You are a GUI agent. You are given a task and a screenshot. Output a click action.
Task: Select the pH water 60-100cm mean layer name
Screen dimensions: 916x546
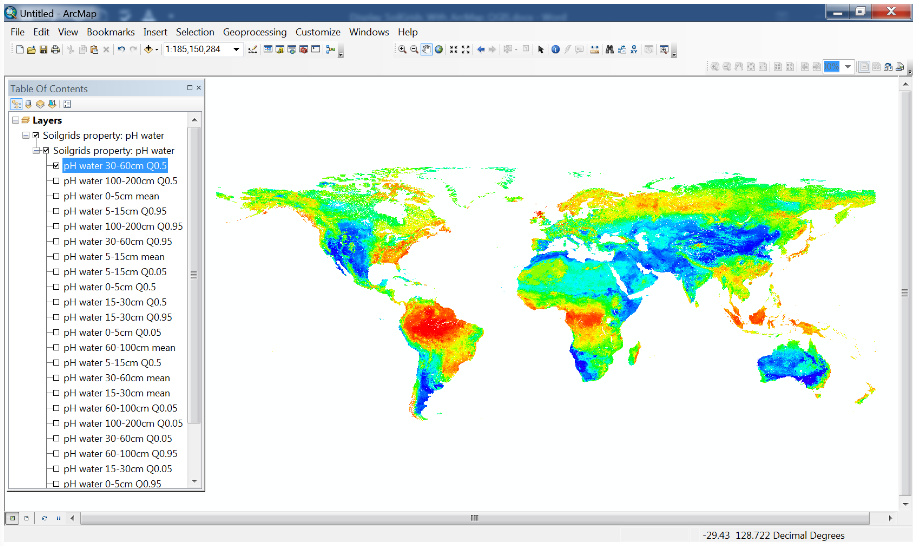[x=119, y=348]
